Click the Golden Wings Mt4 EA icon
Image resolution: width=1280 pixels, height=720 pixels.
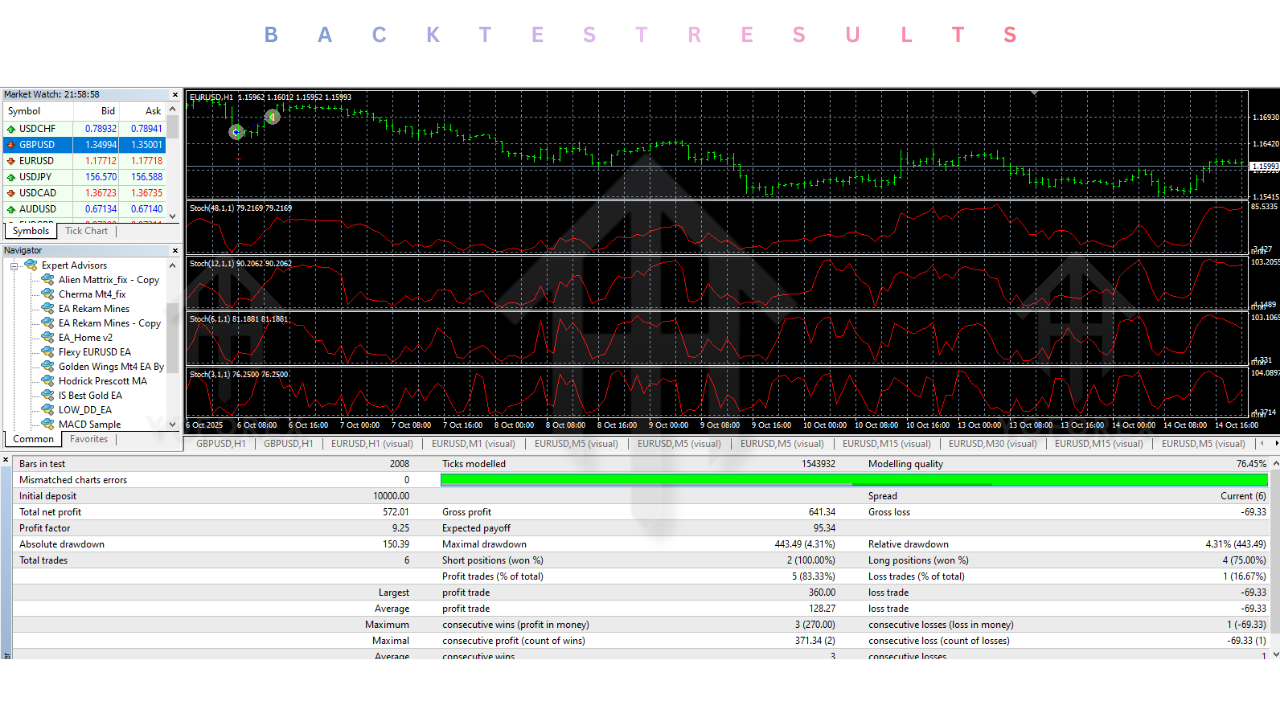pos(46,366)
